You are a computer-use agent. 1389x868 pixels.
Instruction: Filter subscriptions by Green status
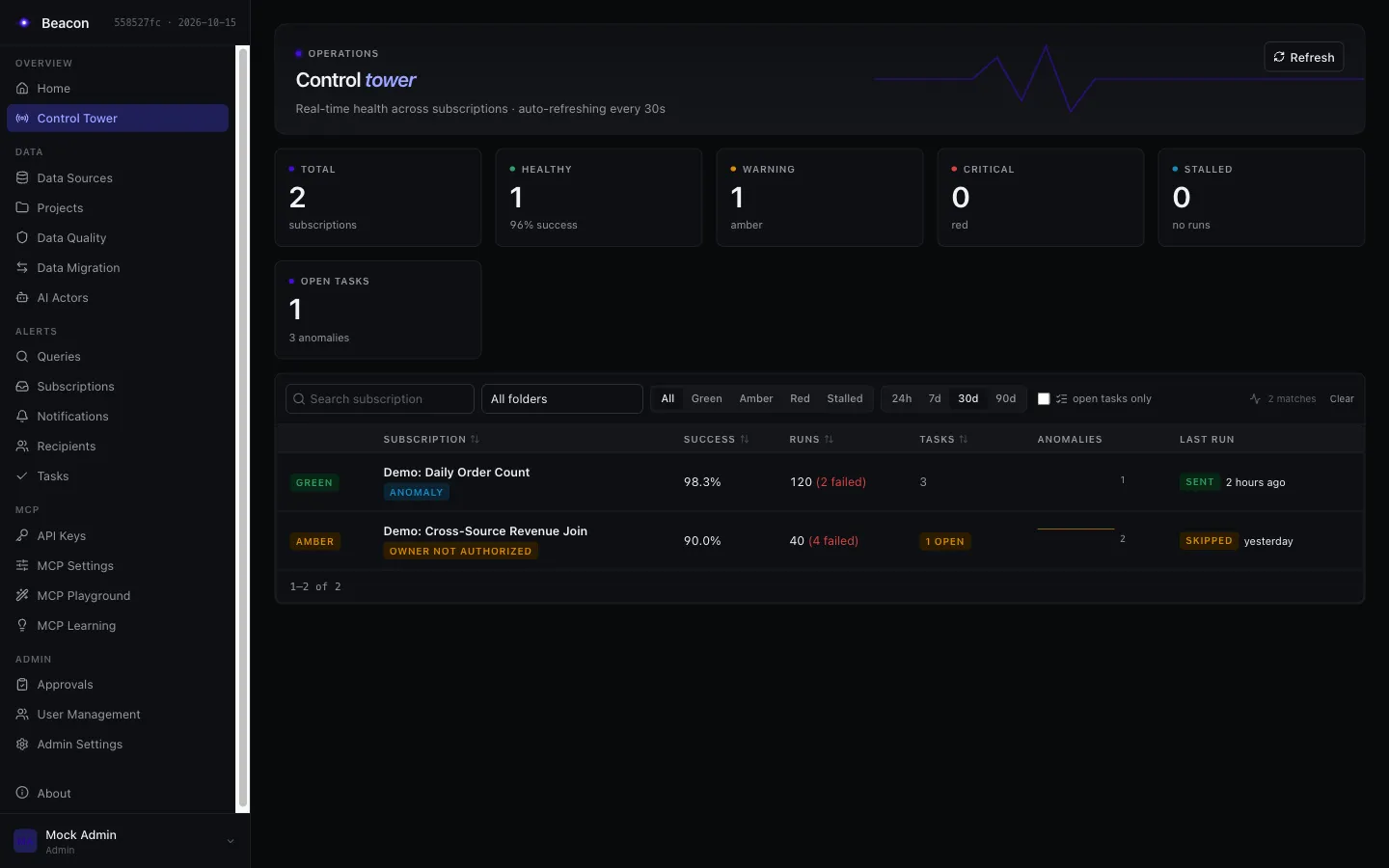[706, 399]
